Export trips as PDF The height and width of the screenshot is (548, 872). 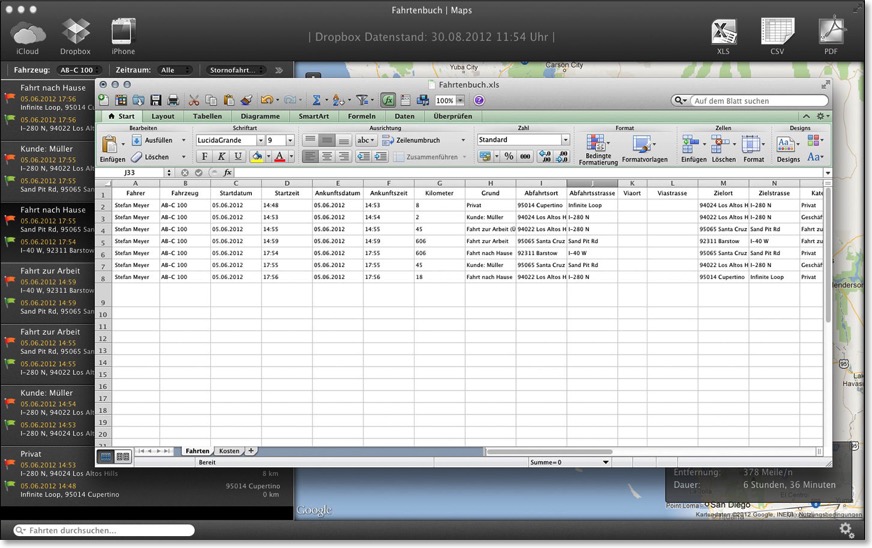(831, 37)
